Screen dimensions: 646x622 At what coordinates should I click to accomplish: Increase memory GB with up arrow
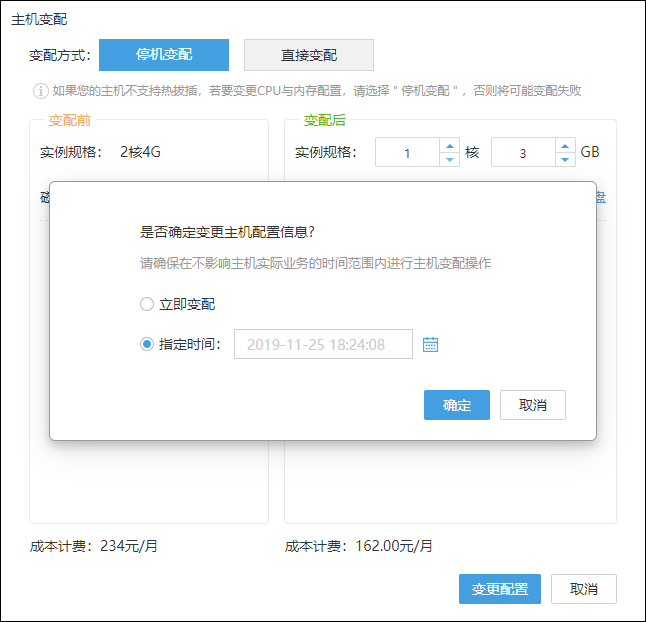pos(565,146)
